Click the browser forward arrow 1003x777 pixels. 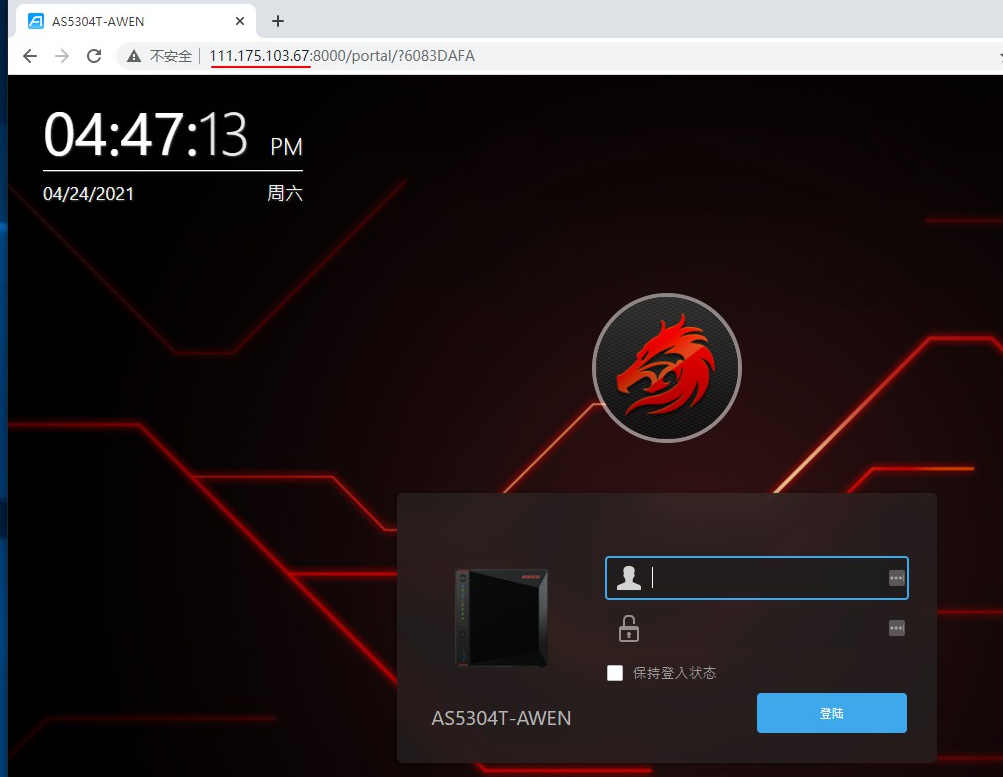pyautogui.click(x=62, y=56)
